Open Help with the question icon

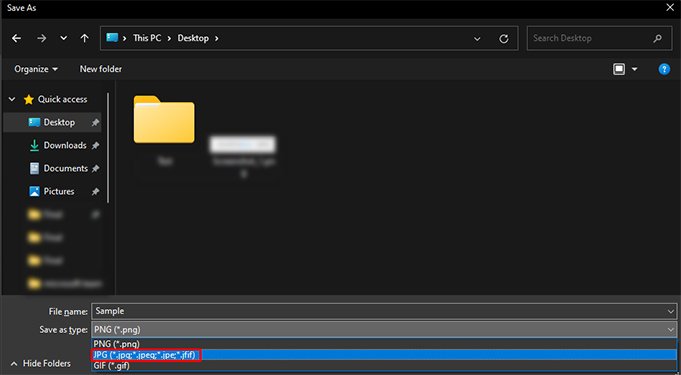click(664, 69)
